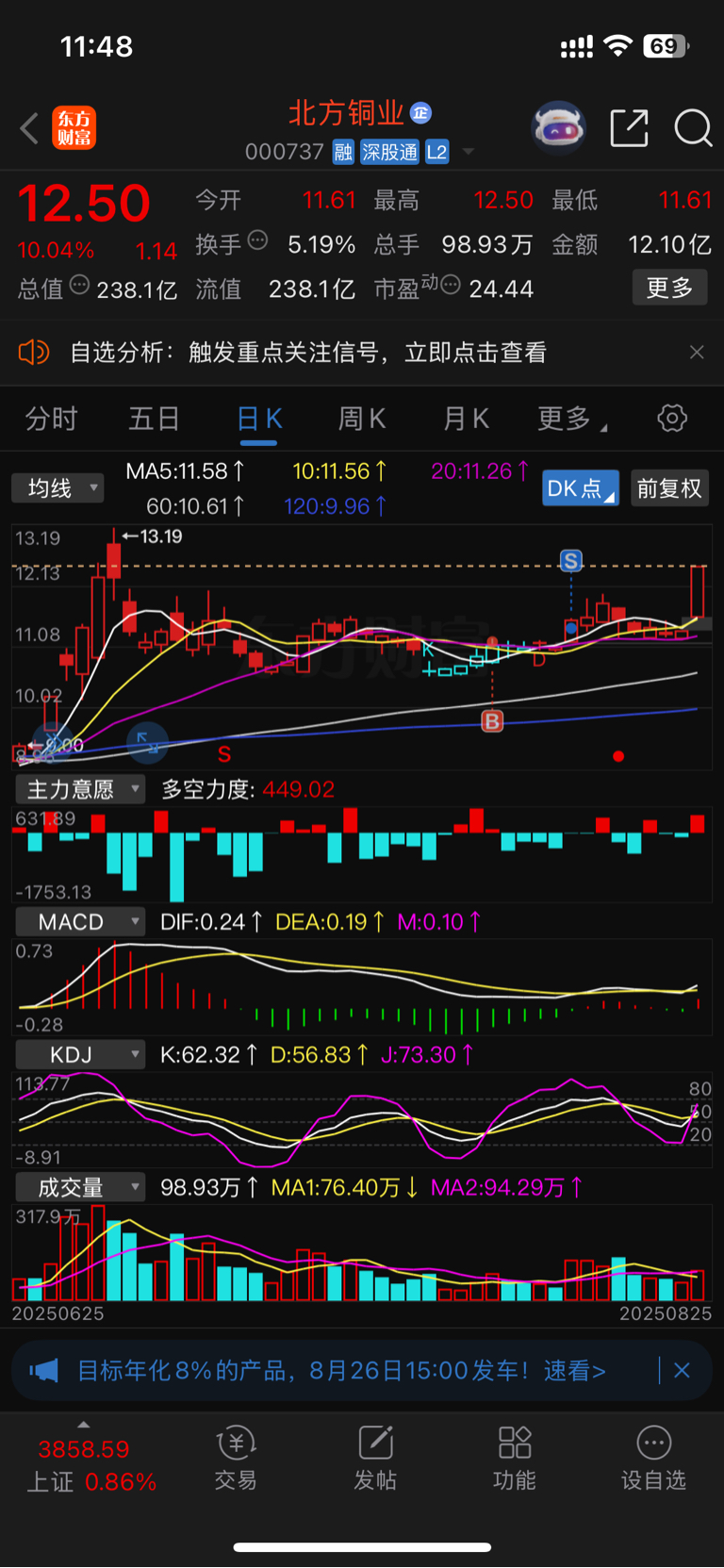Close the 目标年化8% promo banner
724x1568 pixels.
(x=682, y=1370)
